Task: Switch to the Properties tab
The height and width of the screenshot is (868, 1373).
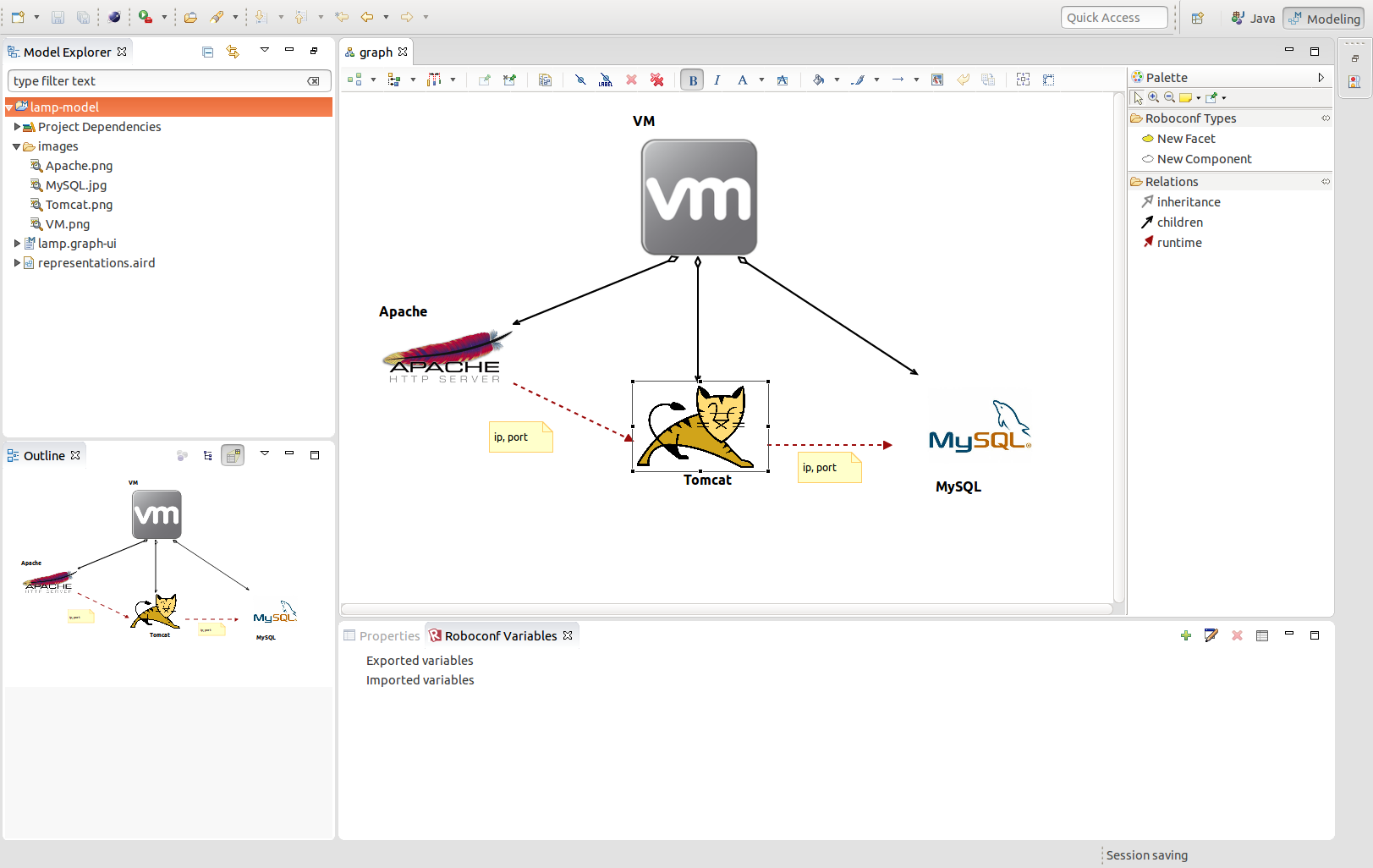Action: [x=382, y=636]
